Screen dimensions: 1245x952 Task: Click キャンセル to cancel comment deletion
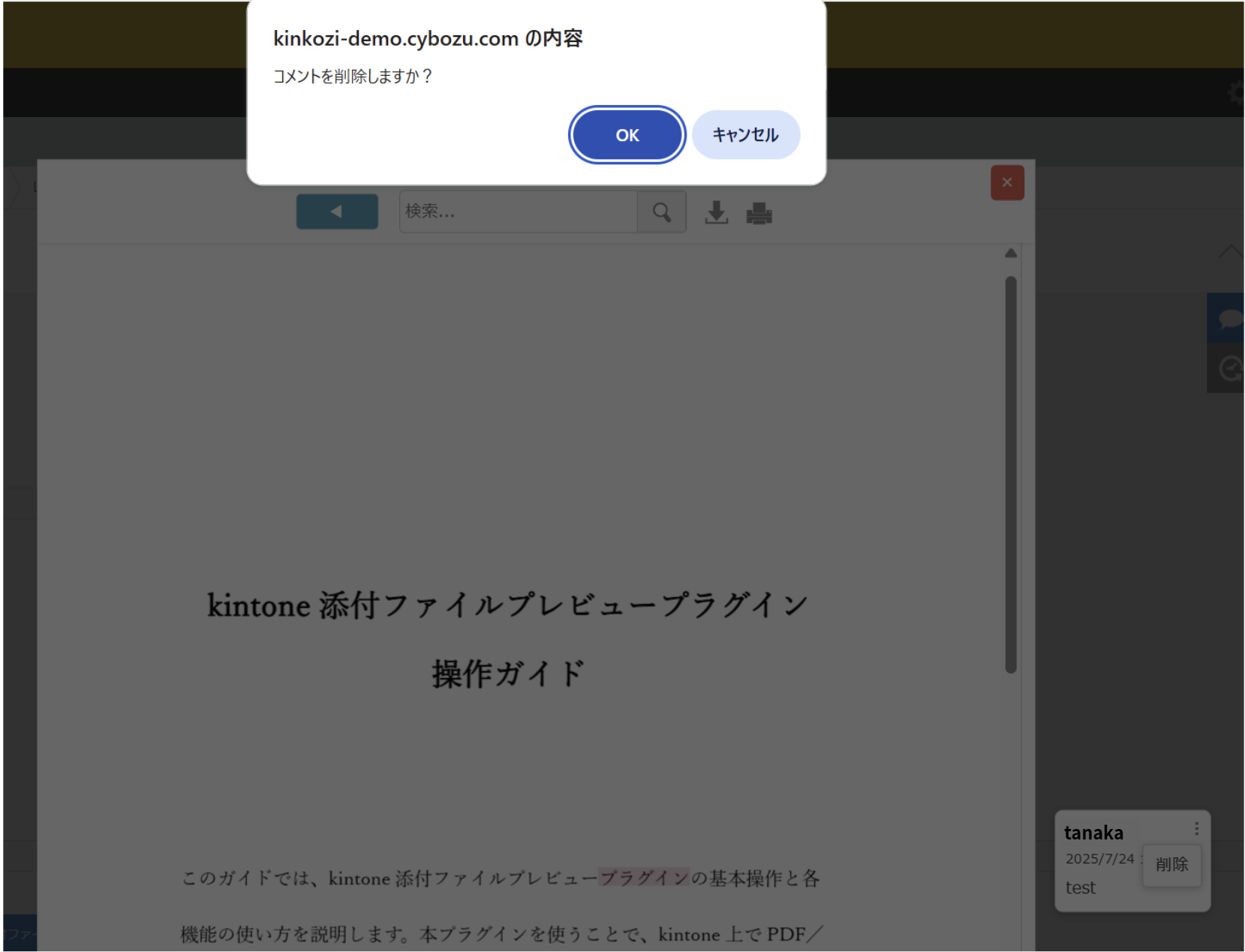tap(745, 135)
